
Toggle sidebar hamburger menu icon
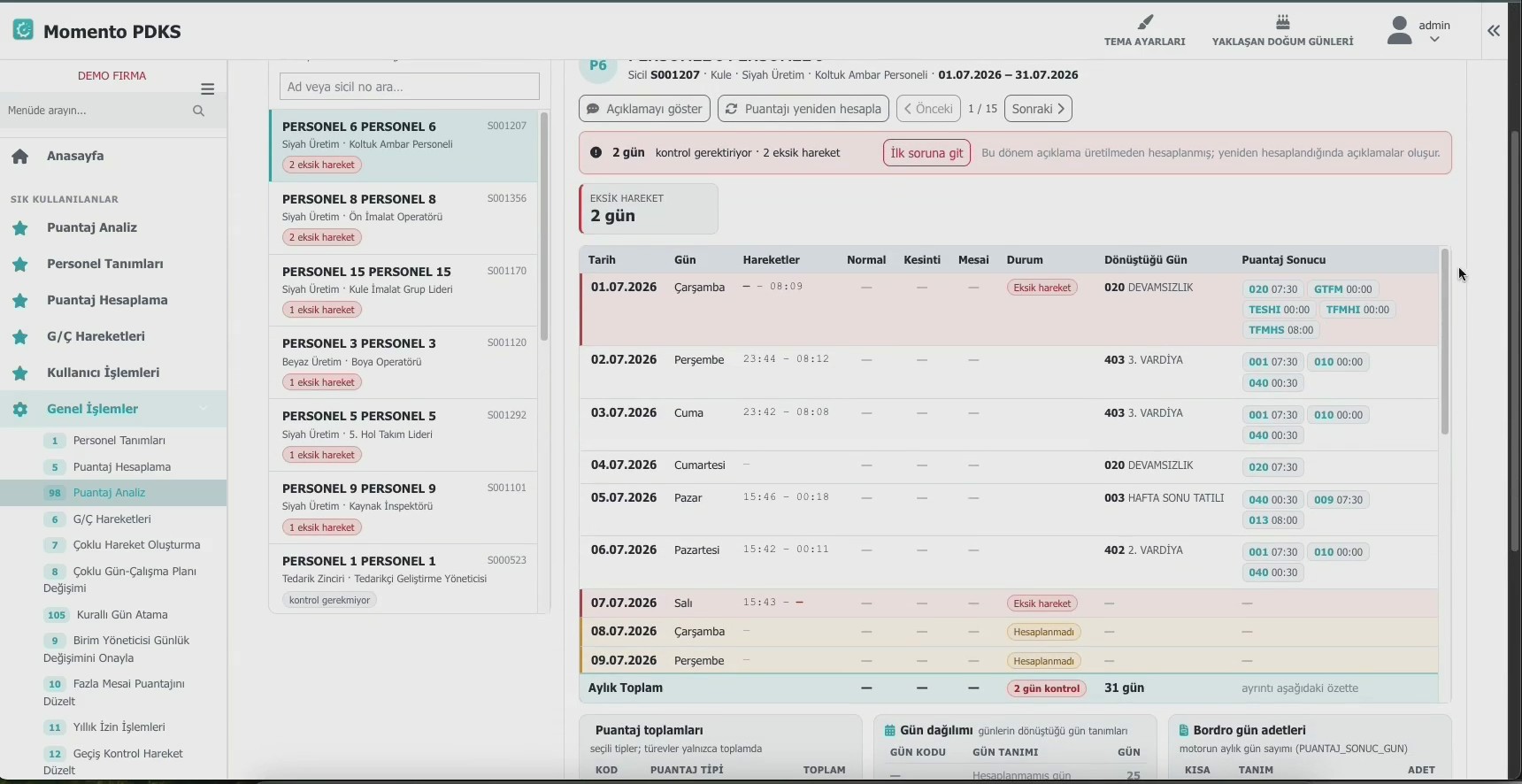click(x=208, y=88)
